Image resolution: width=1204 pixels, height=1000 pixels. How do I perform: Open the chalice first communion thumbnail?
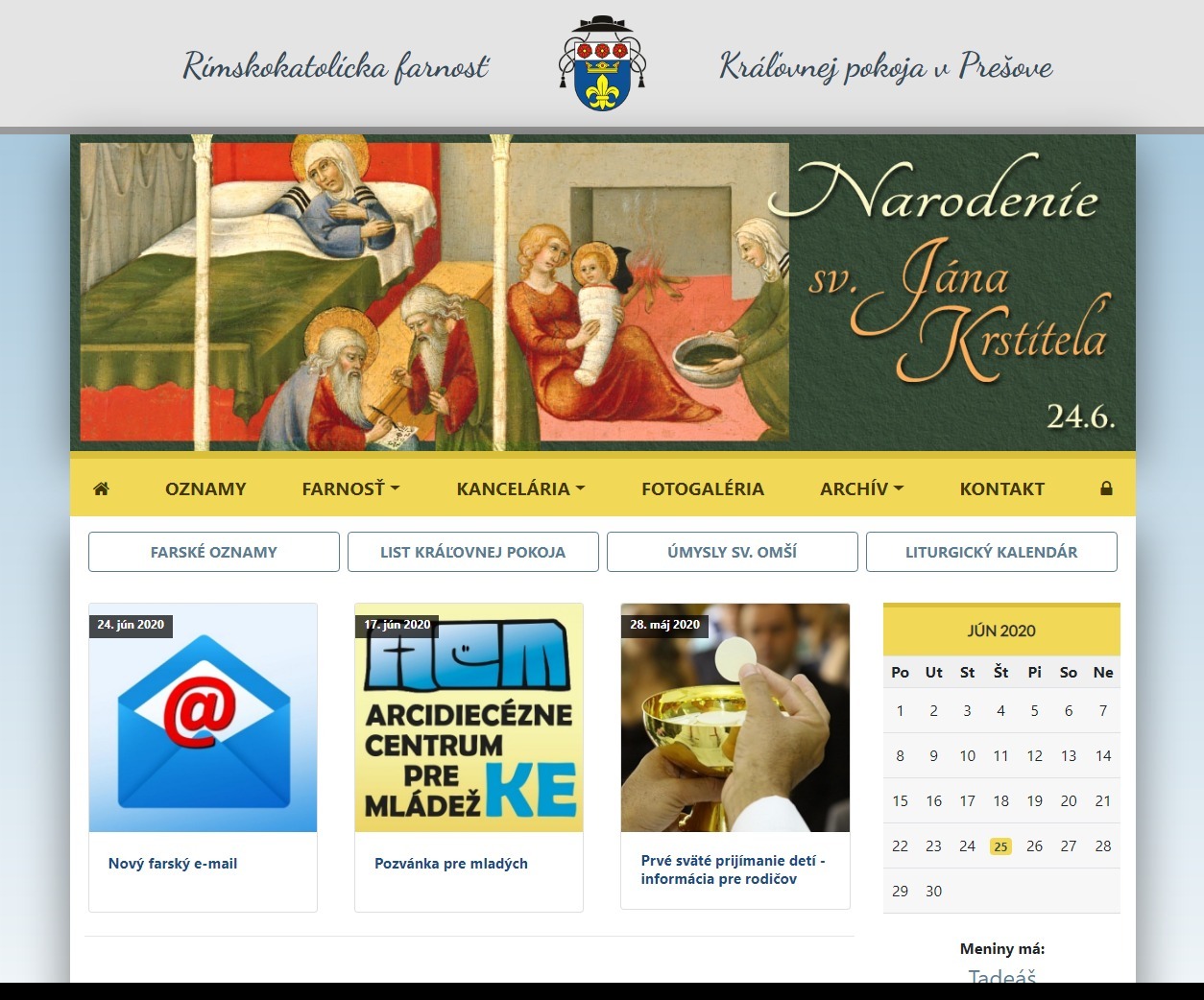click(734, 718)
